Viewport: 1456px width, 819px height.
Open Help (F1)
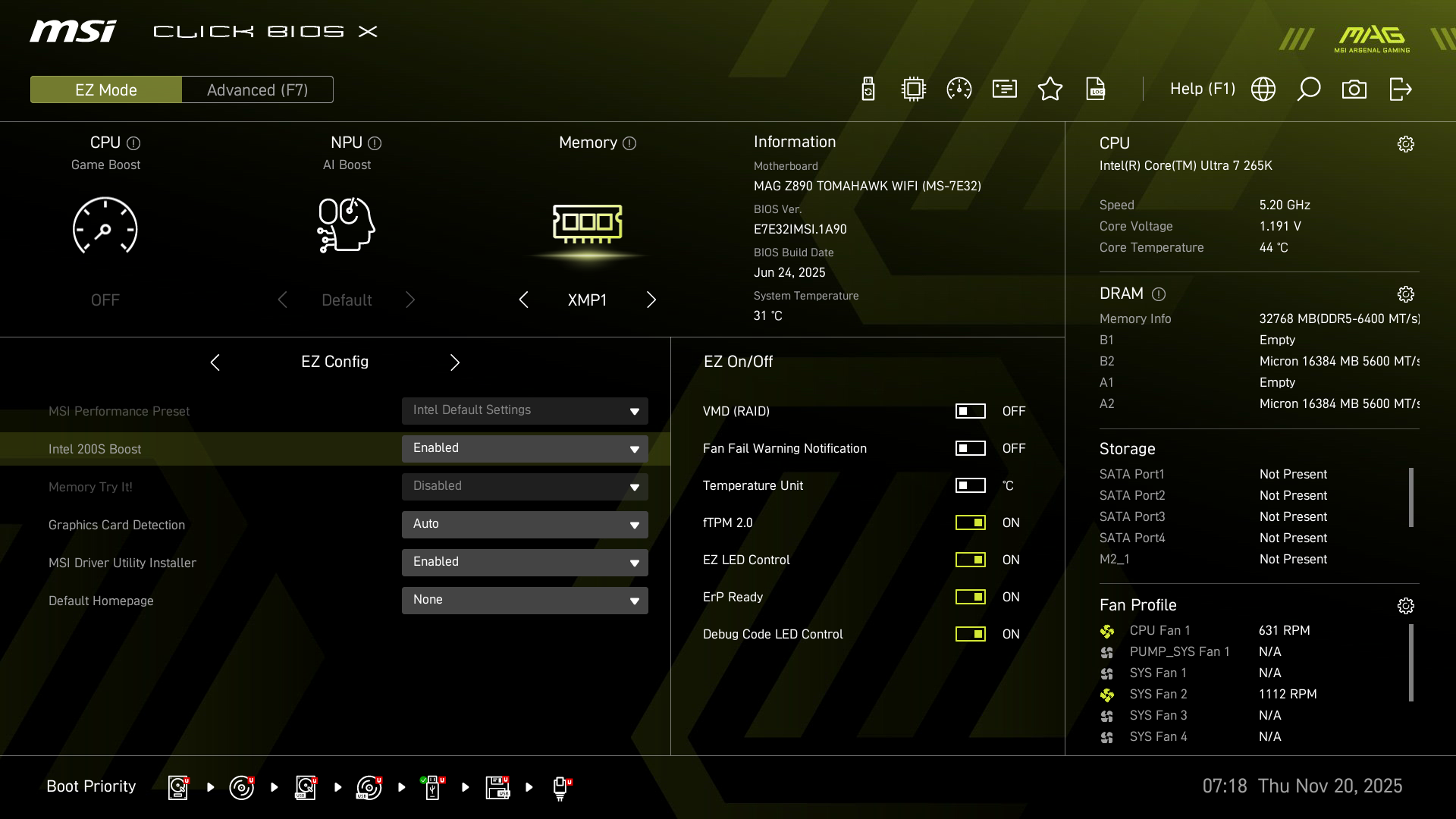1202,89
